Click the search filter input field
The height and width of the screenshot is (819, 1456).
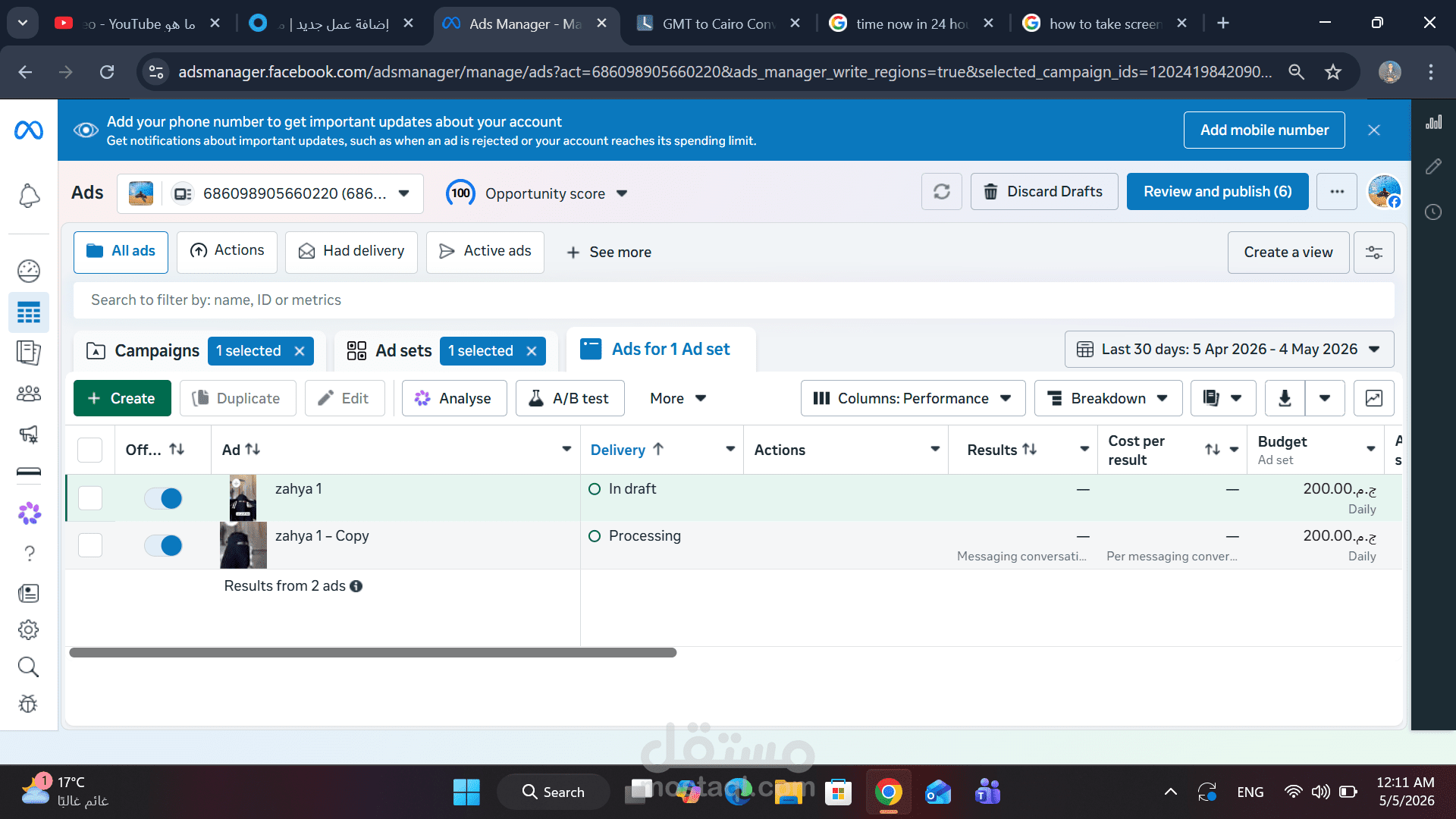point(733,300)
